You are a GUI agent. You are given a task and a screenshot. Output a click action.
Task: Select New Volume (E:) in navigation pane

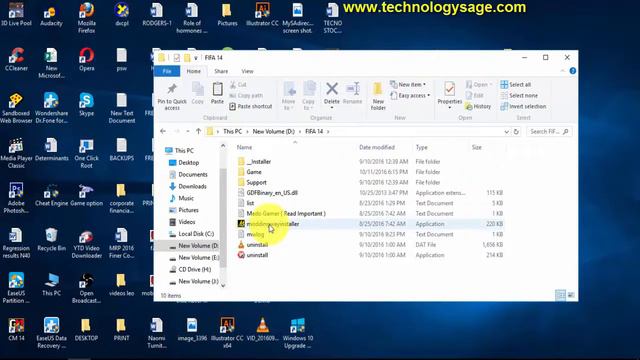(198, 258)
